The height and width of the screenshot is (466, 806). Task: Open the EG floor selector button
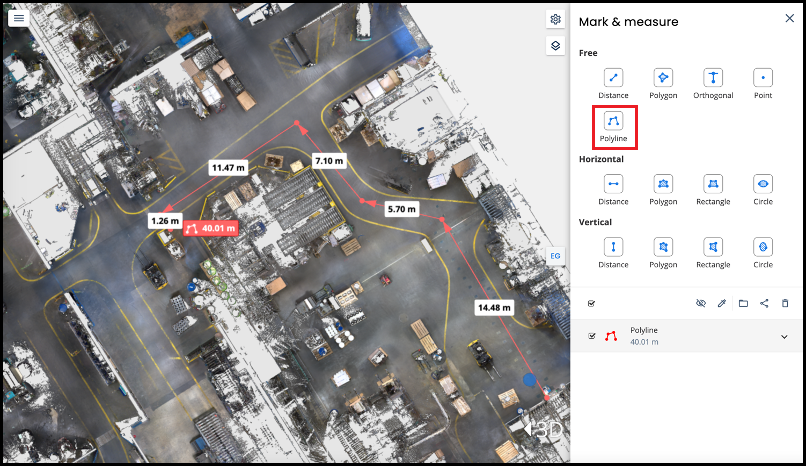(x=555, y=256)
